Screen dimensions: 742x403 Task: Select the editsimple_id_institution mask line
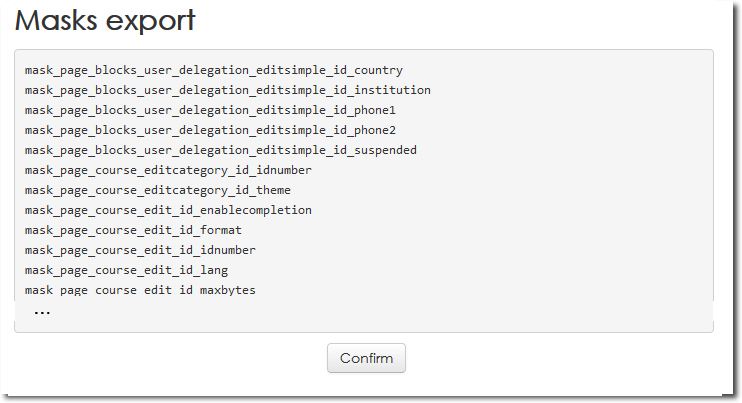227,90
